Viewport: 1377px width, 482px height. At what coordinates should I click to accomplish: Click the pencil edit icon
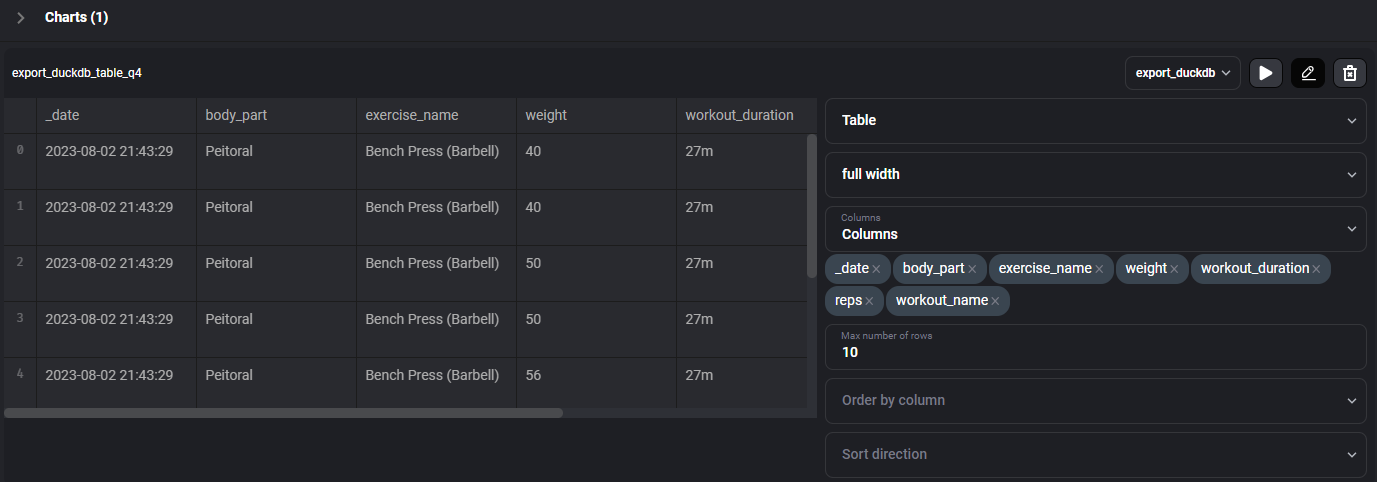tap(1307, 73)
